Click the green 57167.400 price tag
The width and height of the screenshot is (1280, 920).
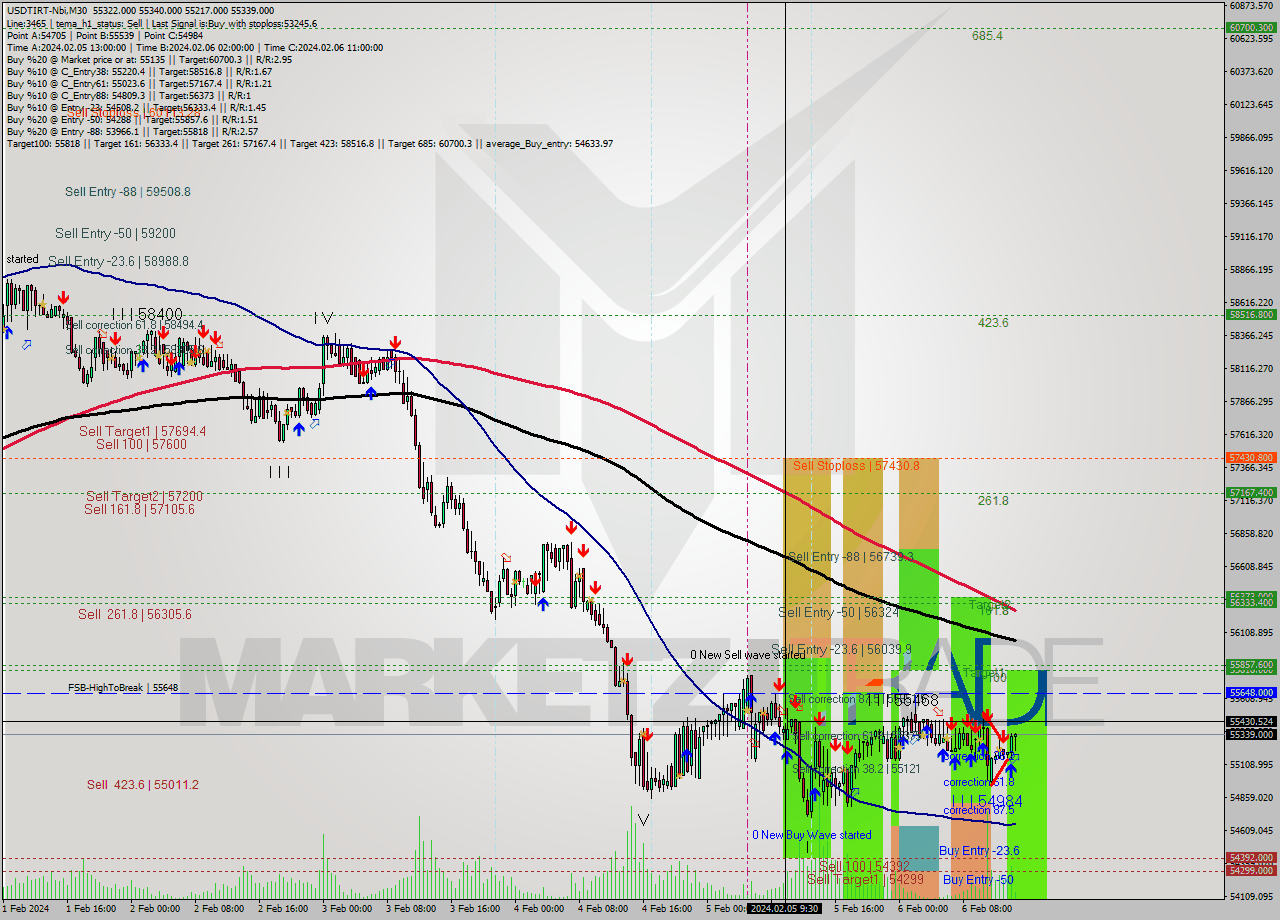pyautogui.click(x=1251, y=492)
